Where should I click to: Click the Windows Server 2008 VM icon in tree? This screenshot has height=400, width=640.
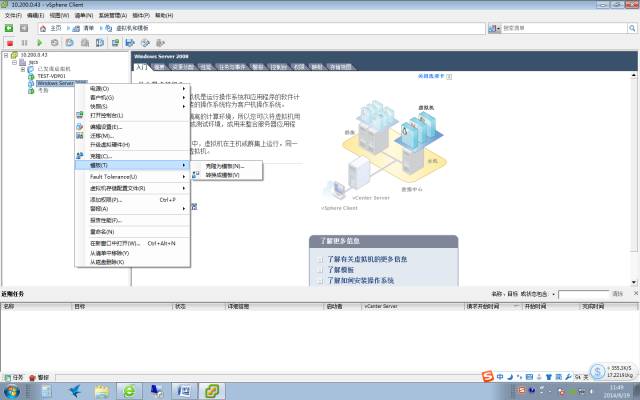(x=31, y=83)
